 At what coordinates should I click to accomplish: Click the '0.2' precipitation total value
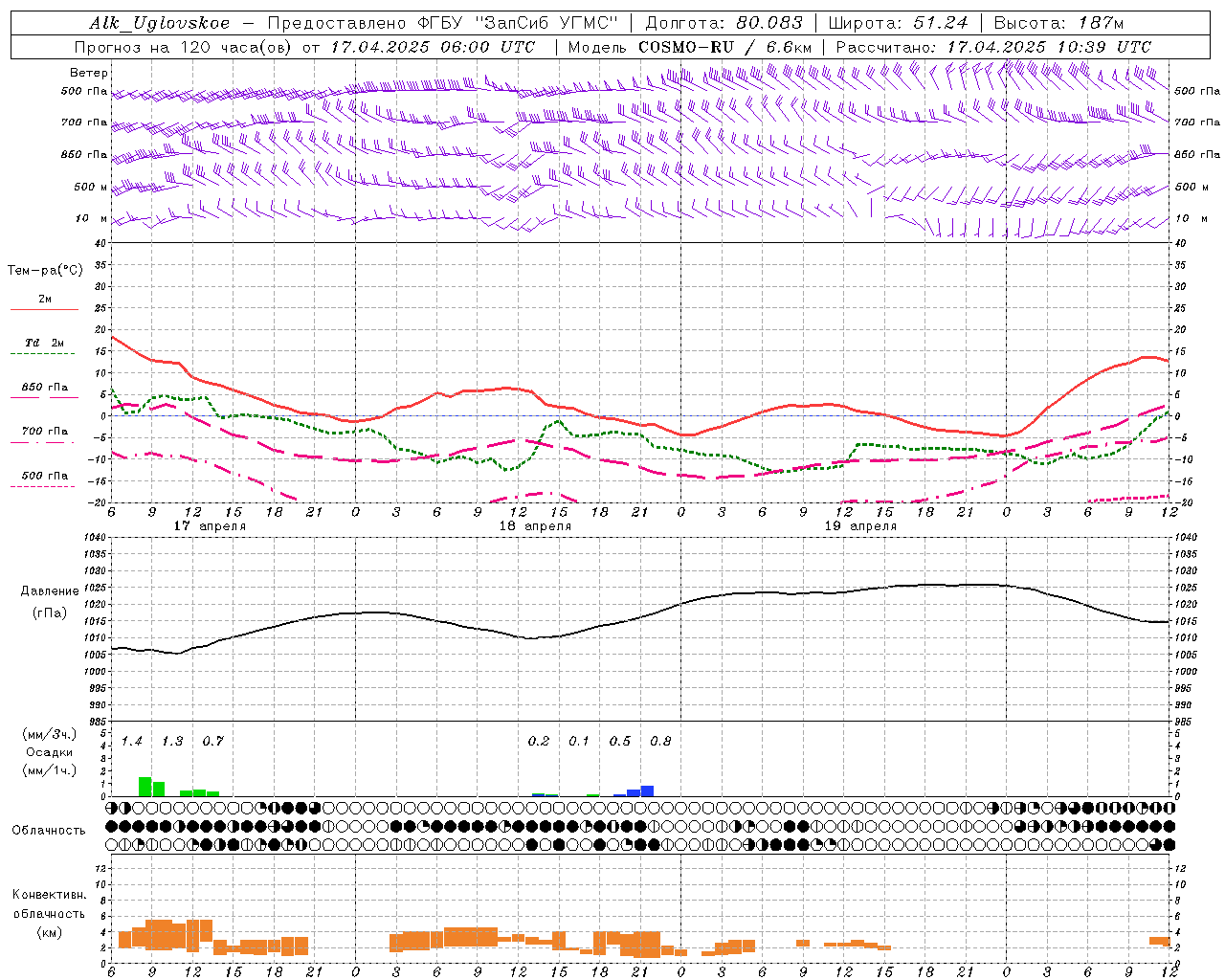tap(539, 741)
